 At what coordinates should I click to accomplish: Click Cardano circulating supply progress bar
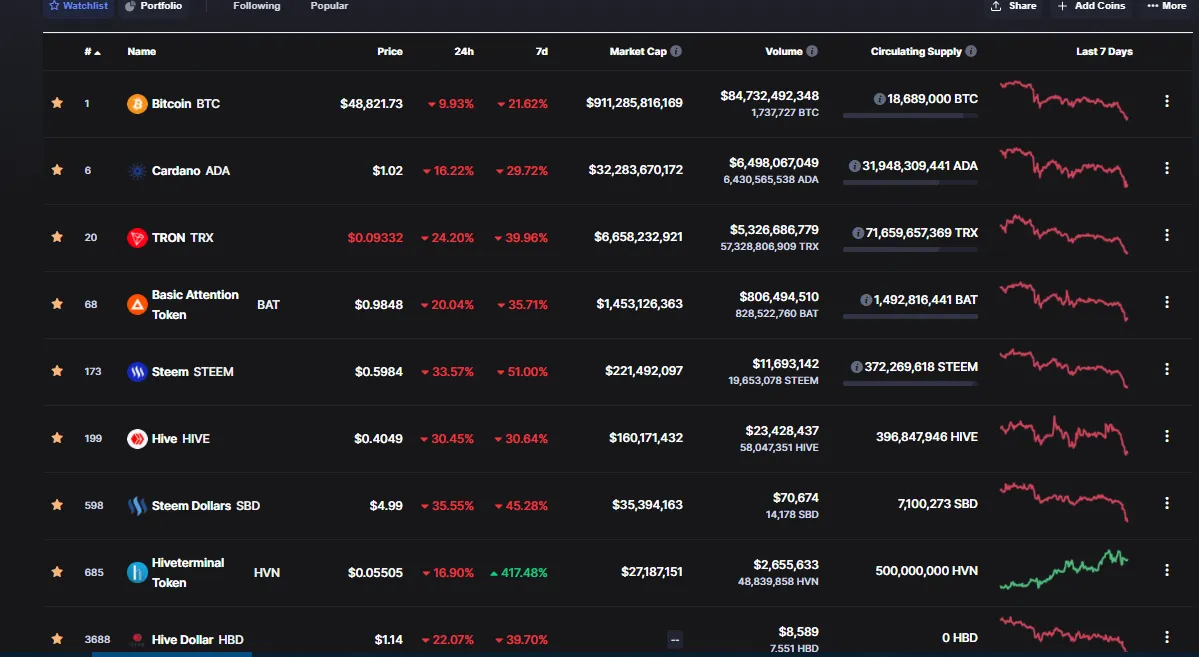(x=910, y=183)
